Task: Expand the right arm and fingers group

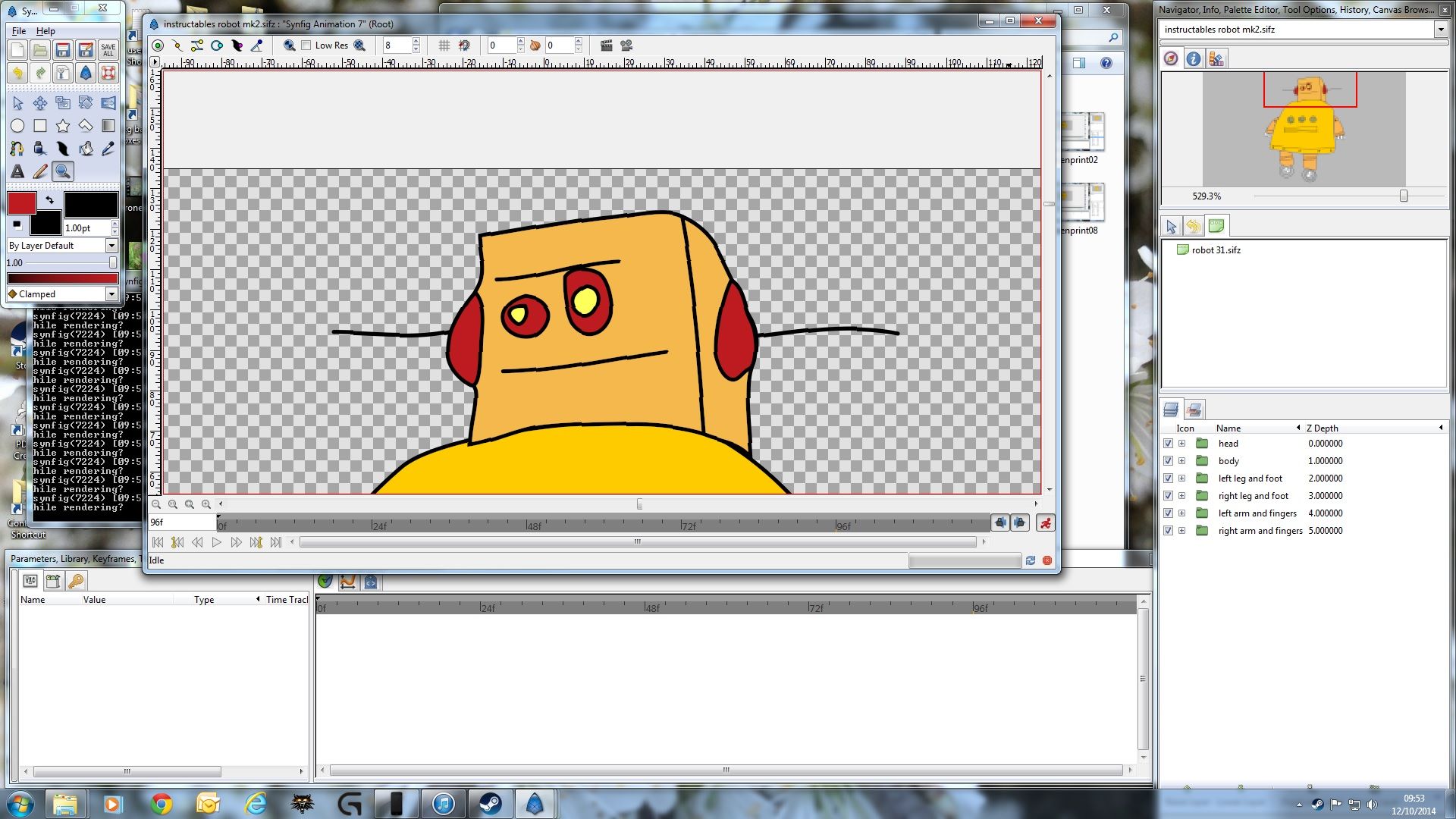Action: point(1181,530)
